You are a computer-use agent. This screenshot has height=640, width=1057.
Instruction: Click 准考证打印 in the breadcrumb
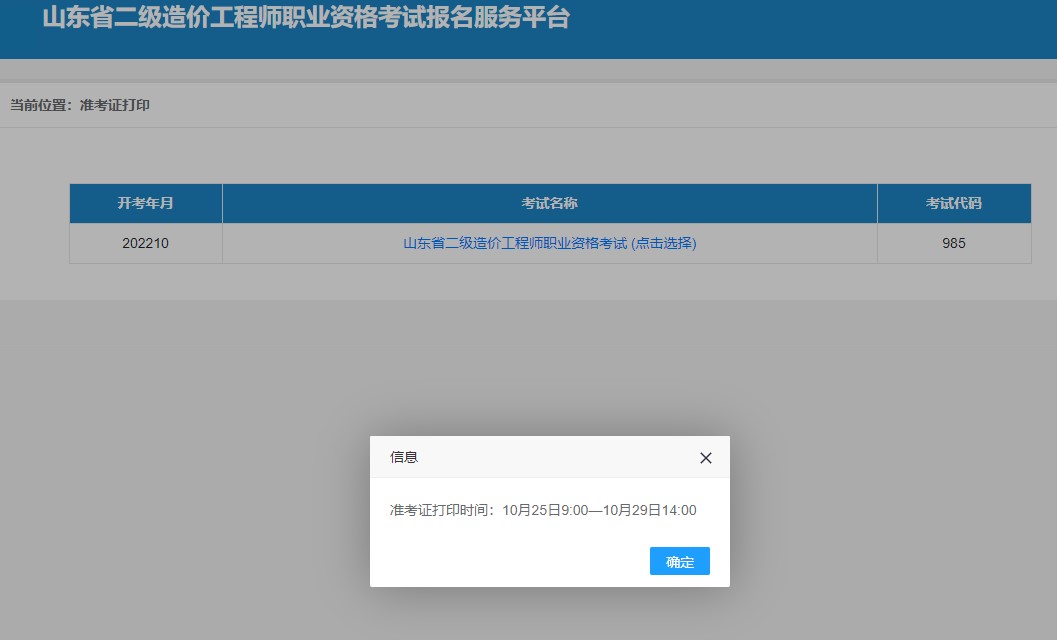coord(115,105)
